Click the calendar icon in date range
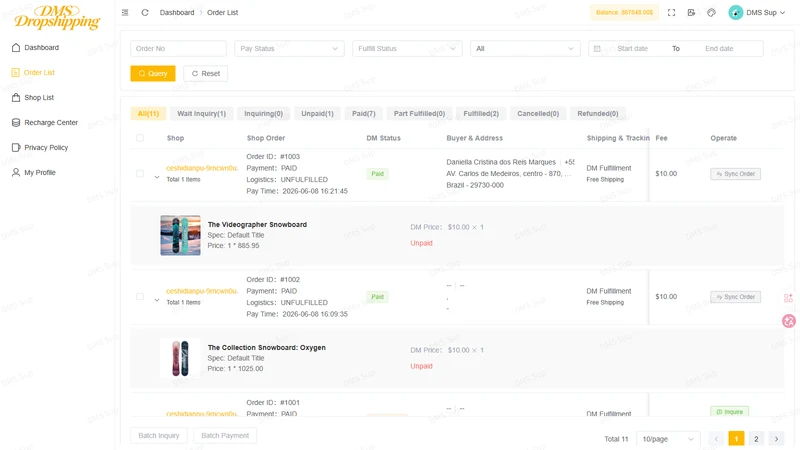Screen dimensions: 800x450 tap(597, 48)
